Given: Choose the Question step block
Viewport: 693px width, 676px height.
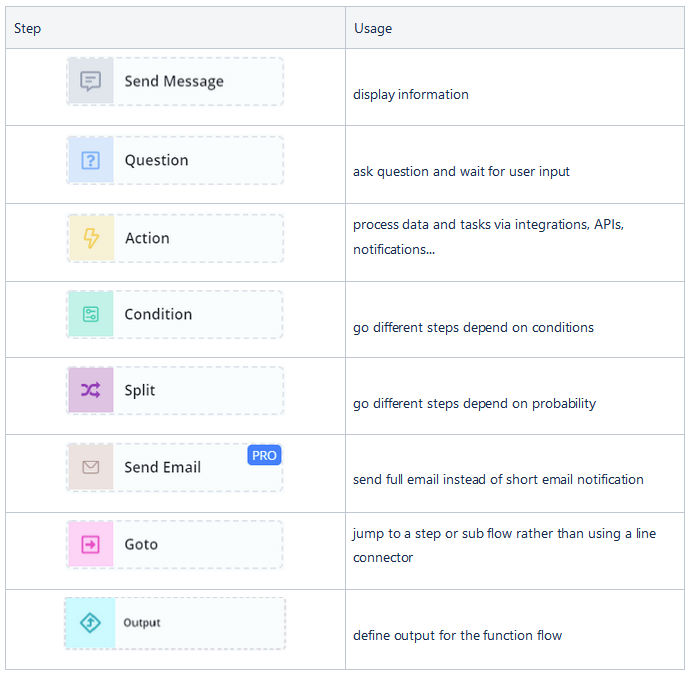Looking at the screenshot, I should click(x=175, y=160).
